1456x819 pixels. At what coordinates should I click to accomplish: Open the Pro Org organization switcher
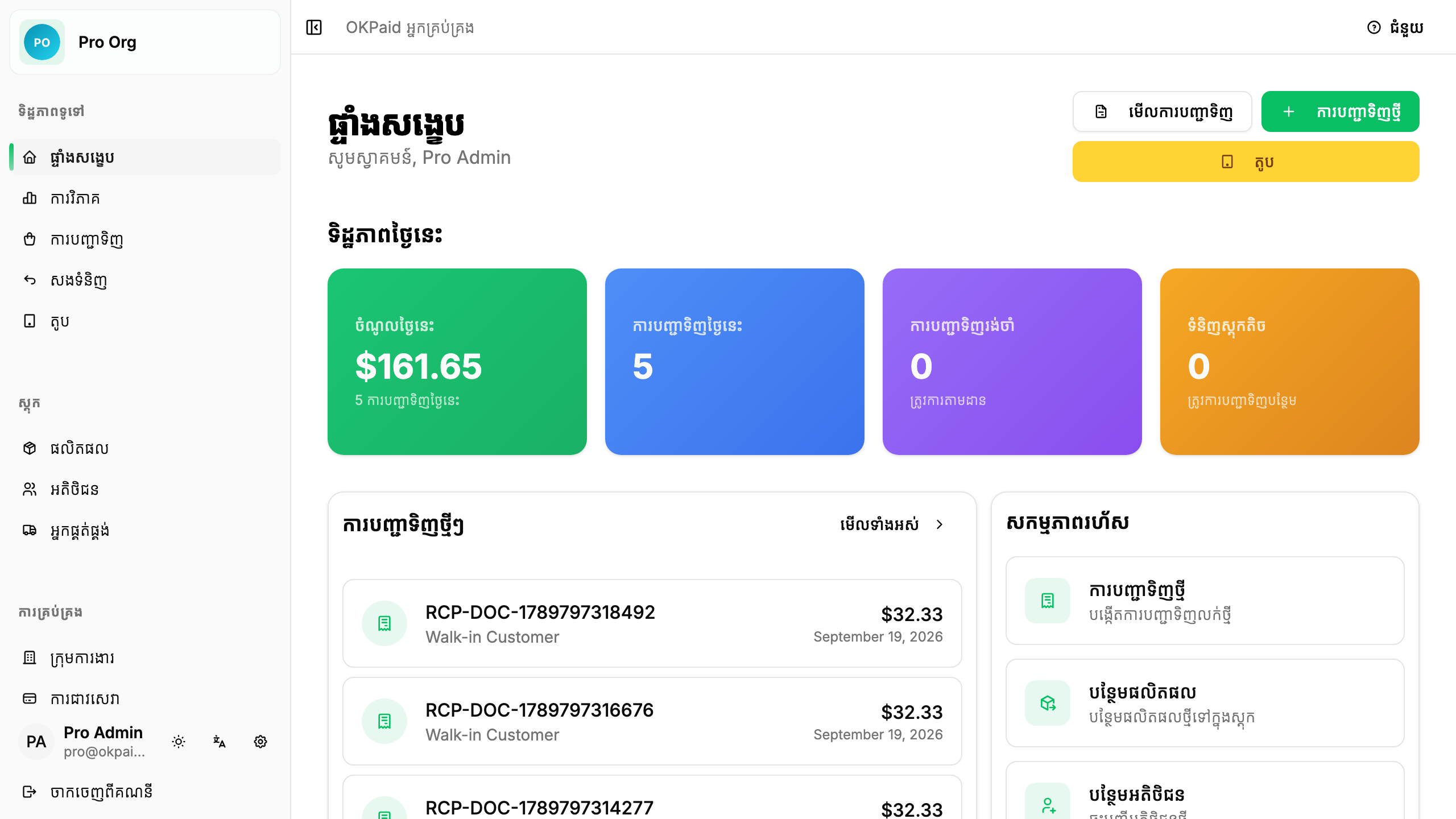pyautogui.click(x=145, y=42)
